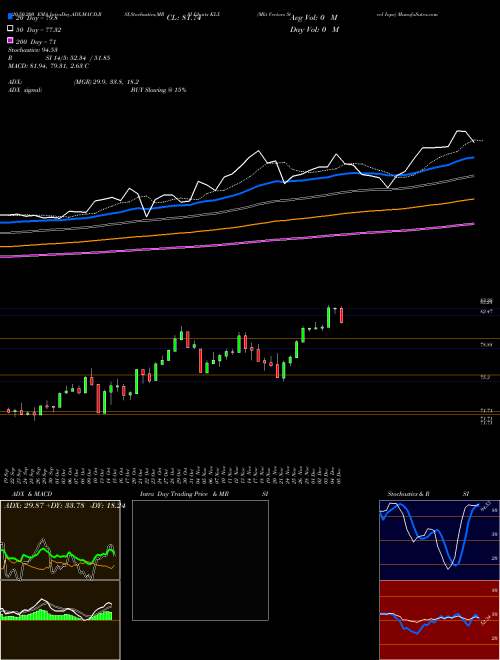Click the 'ADX & MACD' panel title
The height and width of the screenshot is (660, 500).
pos(32,494)
